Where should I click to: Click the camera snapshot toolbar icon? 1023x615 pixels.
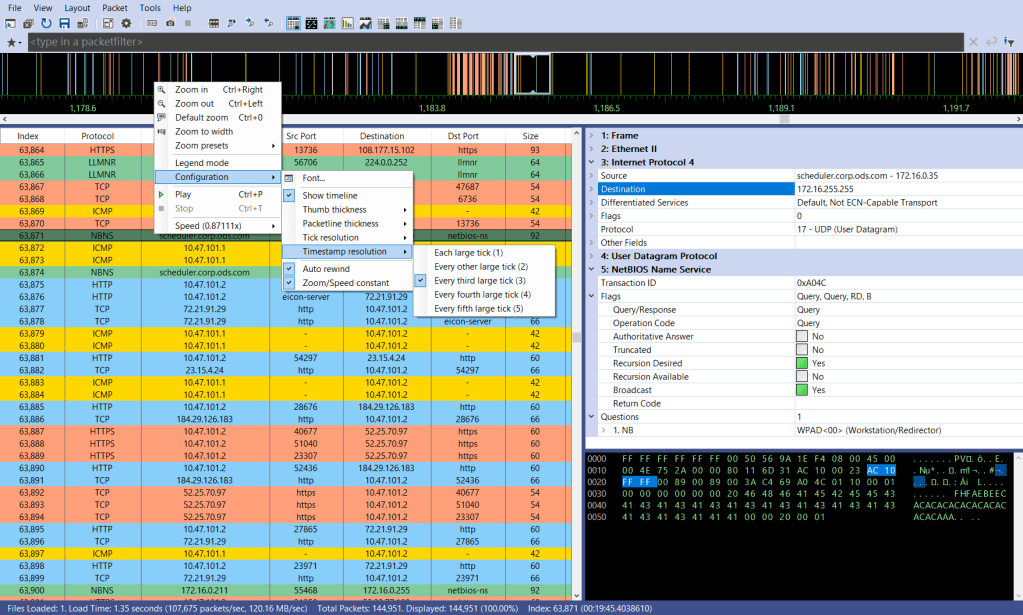(171, 23)
